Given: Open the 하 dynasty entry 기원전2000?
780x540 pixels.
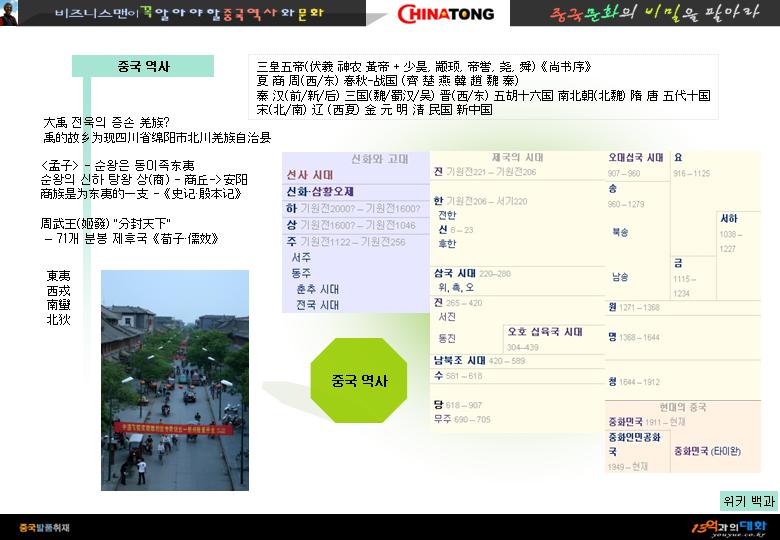Looking at the screenshot, I should pos(353,208).
